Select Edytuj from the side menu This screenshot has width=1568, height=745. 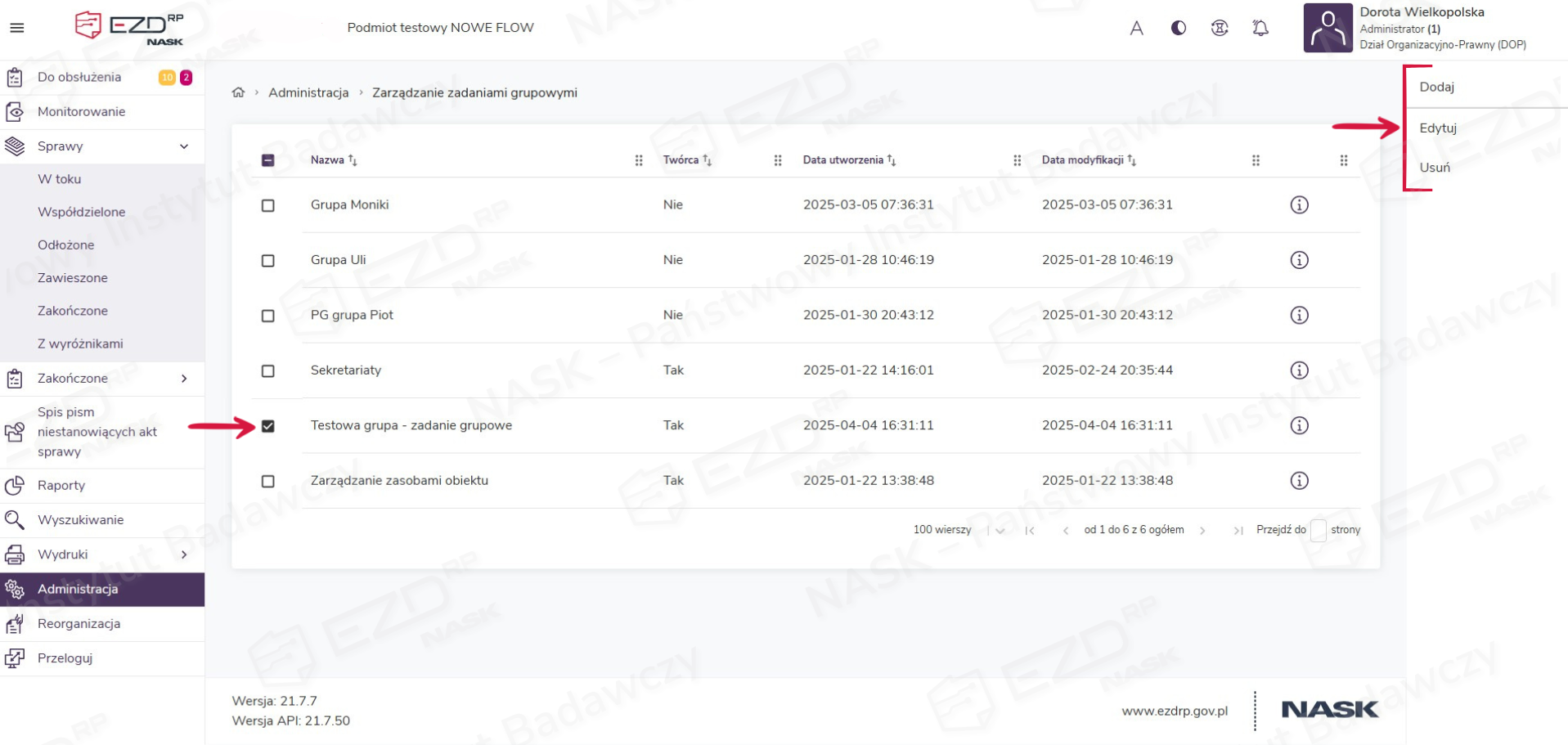tap(1438, 128)
